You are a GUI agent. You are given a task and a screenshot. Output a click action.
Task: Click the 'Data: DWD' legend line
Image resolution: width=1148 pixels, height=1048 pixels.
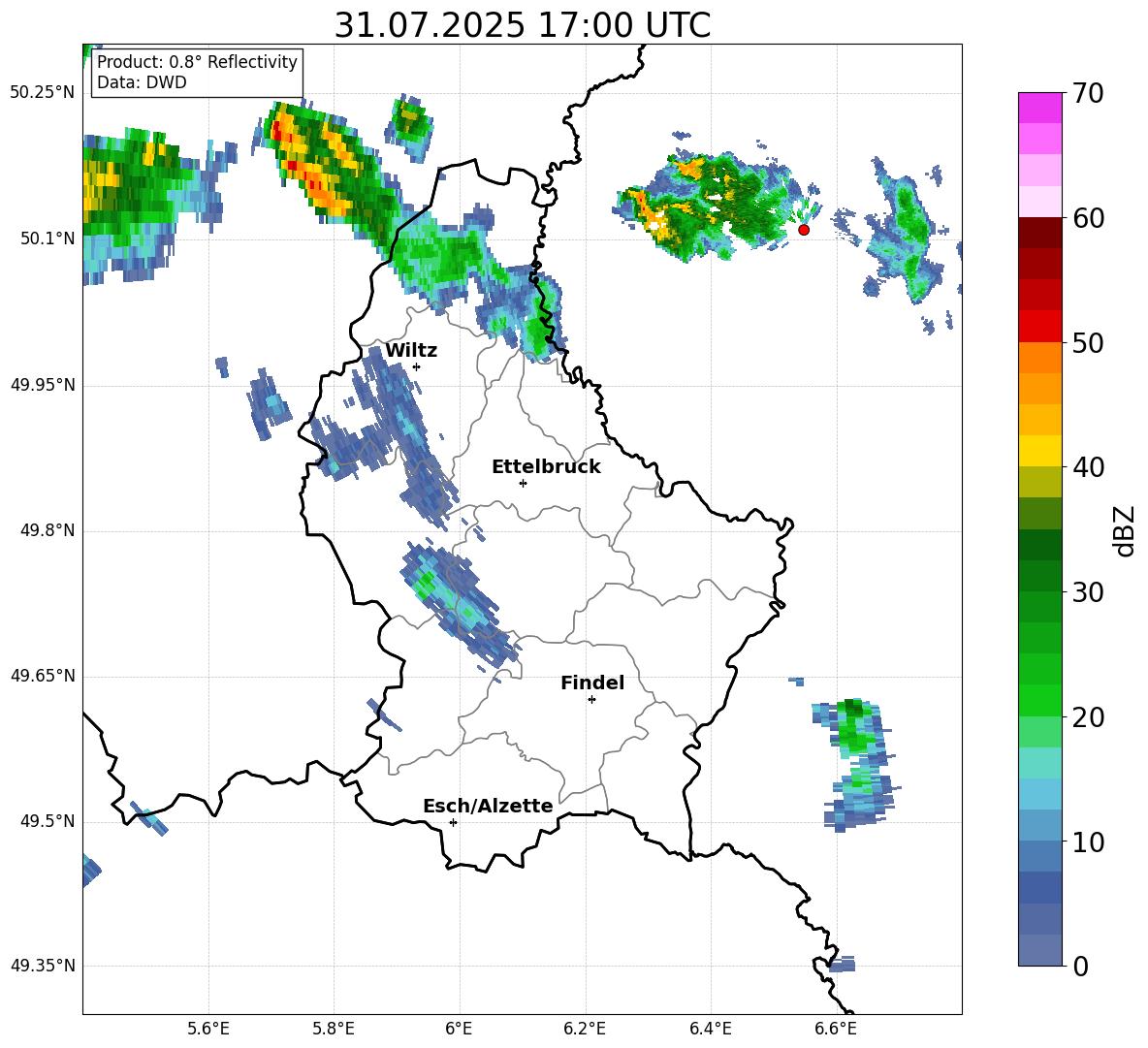142,82
